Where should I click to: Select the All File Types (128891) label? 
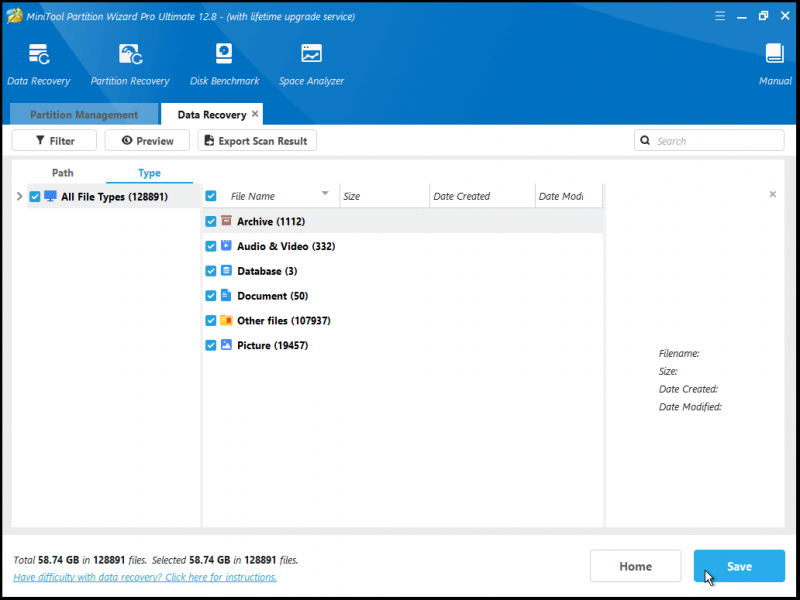click(x=114, y=196)
